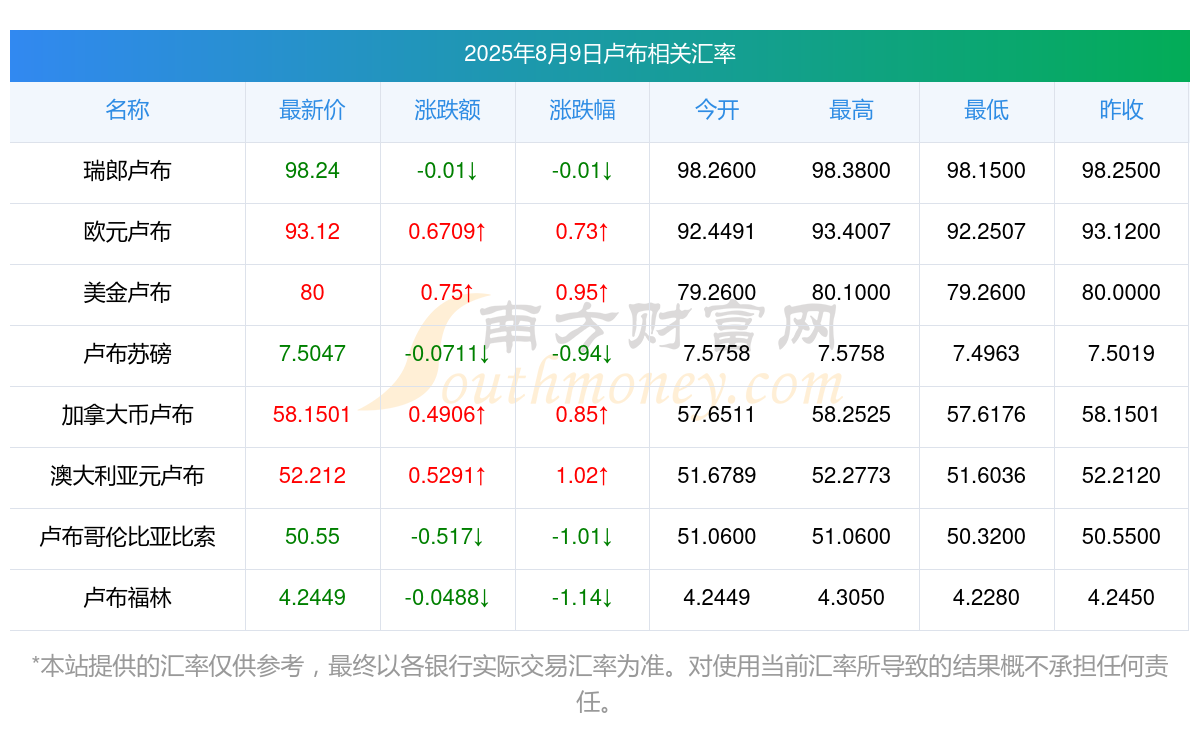Click change percent 0.85↑
Image resolution: width=1200 pixels, height=733 pixels.
[x=582, y=415]
